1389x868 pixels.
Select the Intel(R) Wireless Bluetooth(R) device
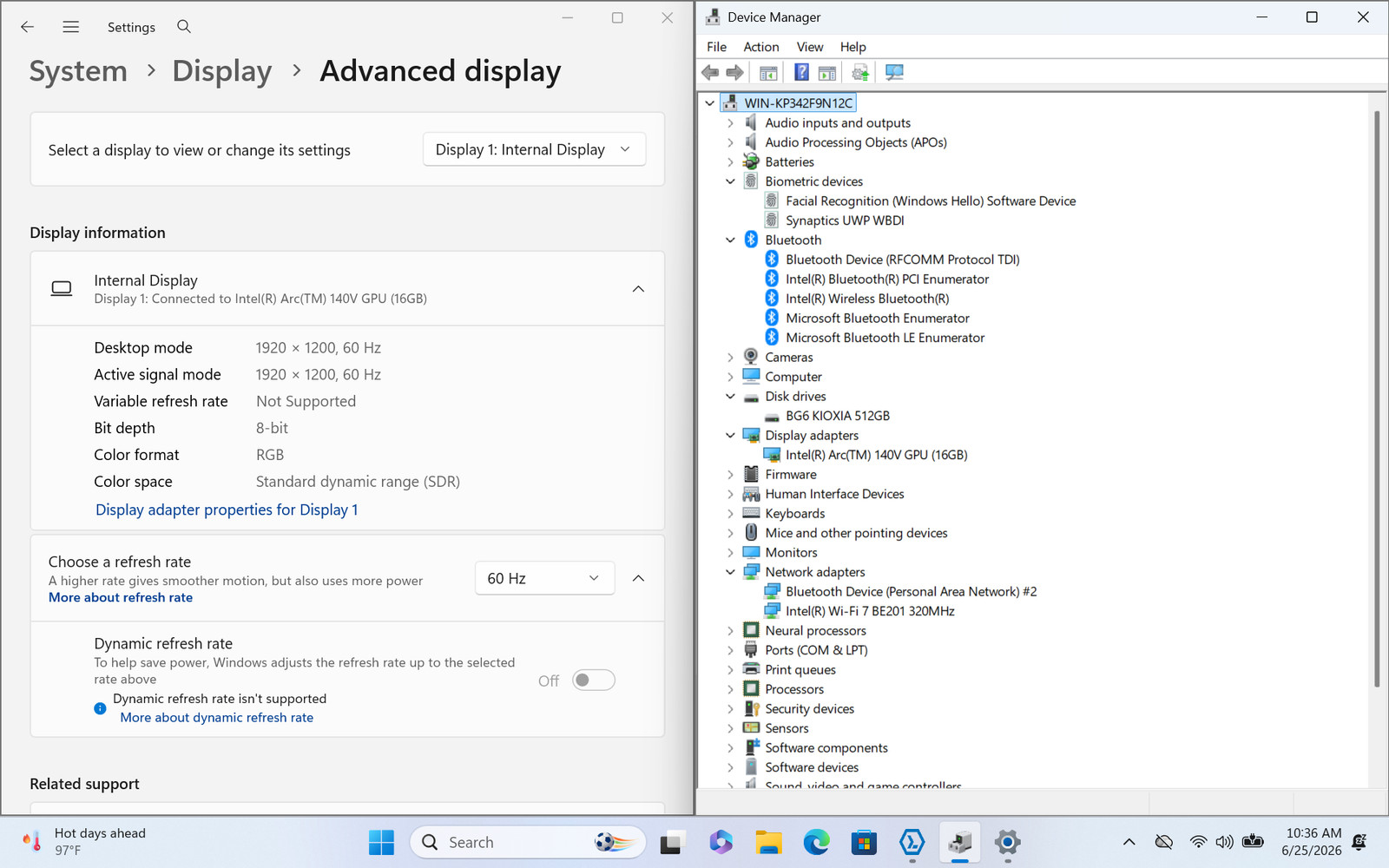coord(867,299)
